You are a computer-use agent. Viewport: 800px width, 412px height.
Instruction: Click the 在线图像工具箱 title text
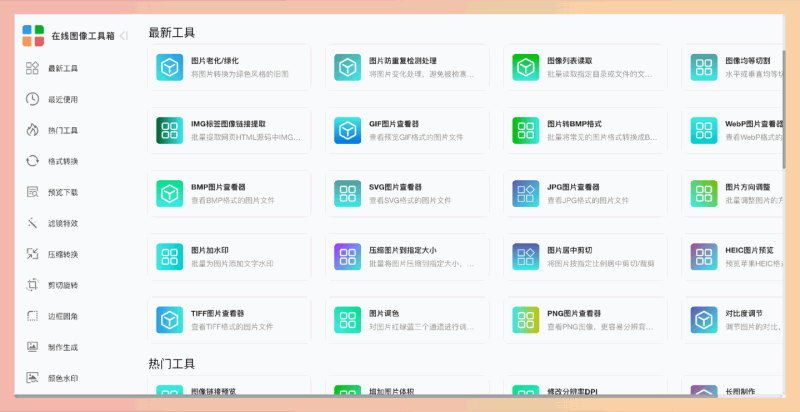[83, 36]
